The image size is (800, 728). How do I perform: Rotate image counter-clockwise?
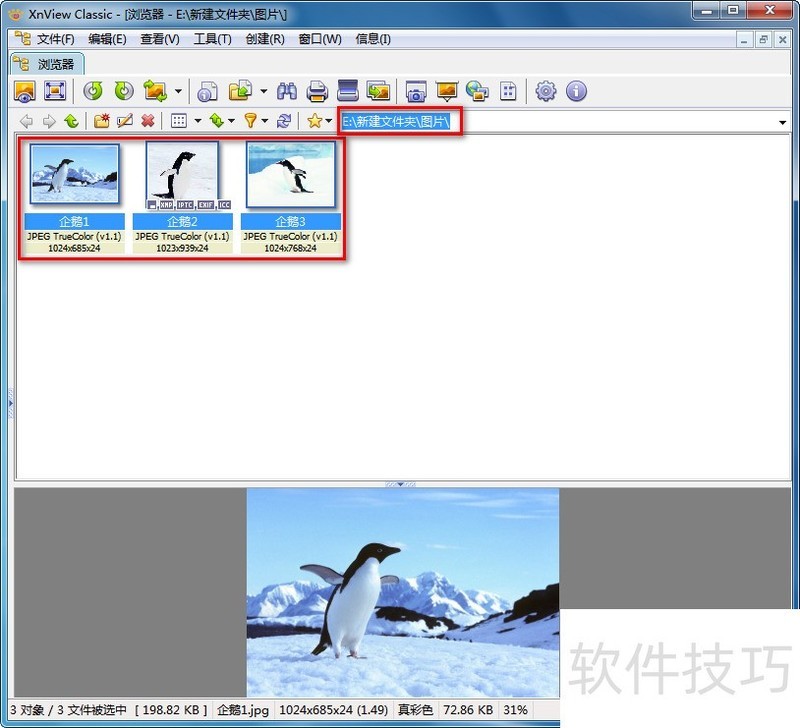point(93,92)
